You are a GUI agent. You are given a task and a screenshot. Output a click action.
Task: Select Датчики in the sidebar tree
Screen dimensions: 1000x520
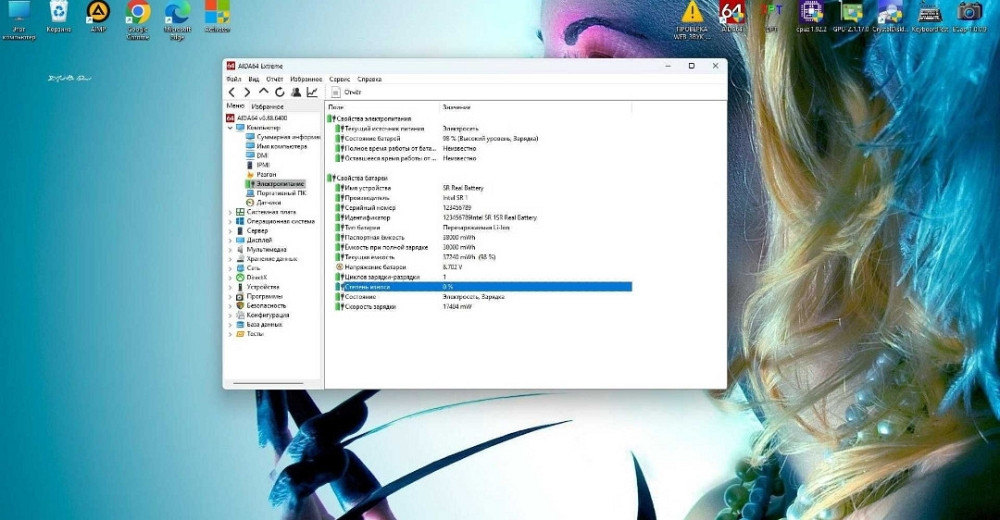coord(269,202)
